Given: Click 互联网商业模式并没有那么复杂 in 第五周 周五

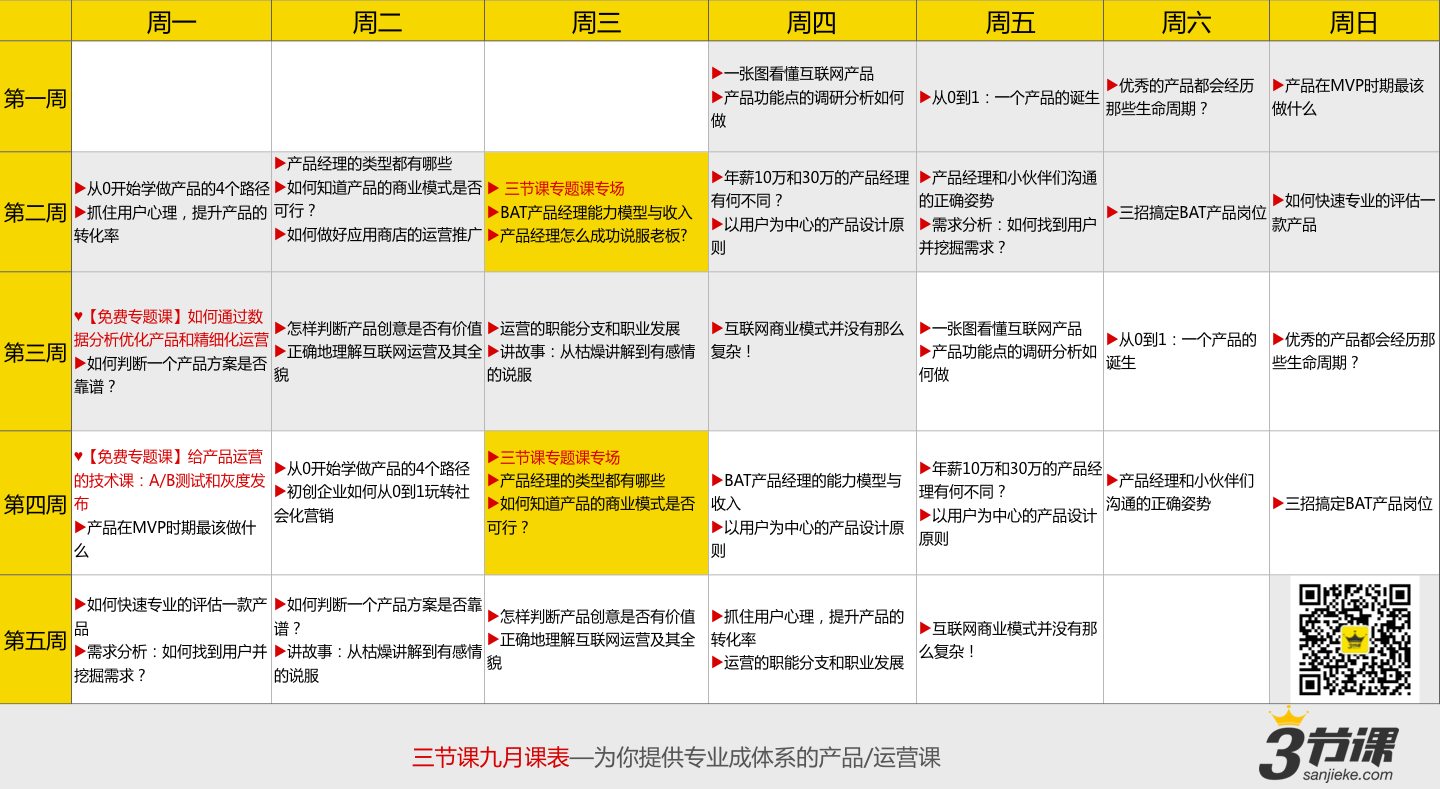Looking at the screenshot, I should tap(1008, 639).
